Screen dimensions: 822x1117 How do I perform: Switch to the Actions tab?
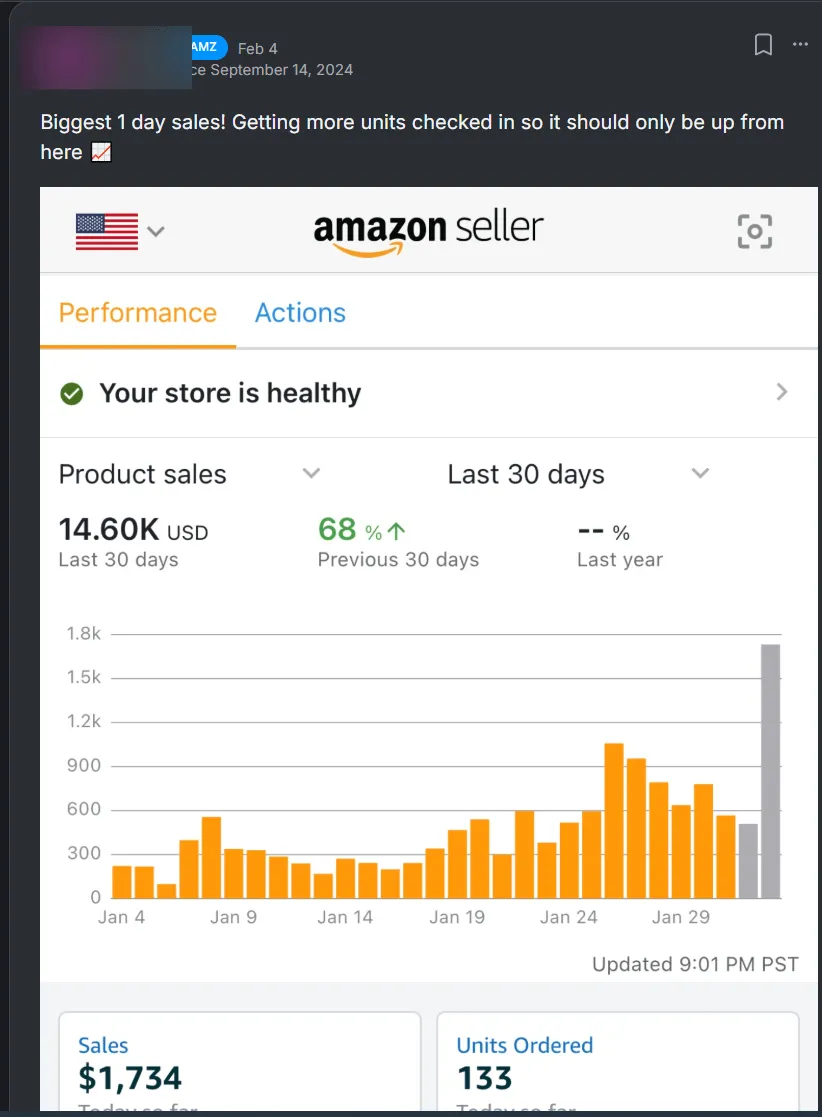[x=301, y=313]
